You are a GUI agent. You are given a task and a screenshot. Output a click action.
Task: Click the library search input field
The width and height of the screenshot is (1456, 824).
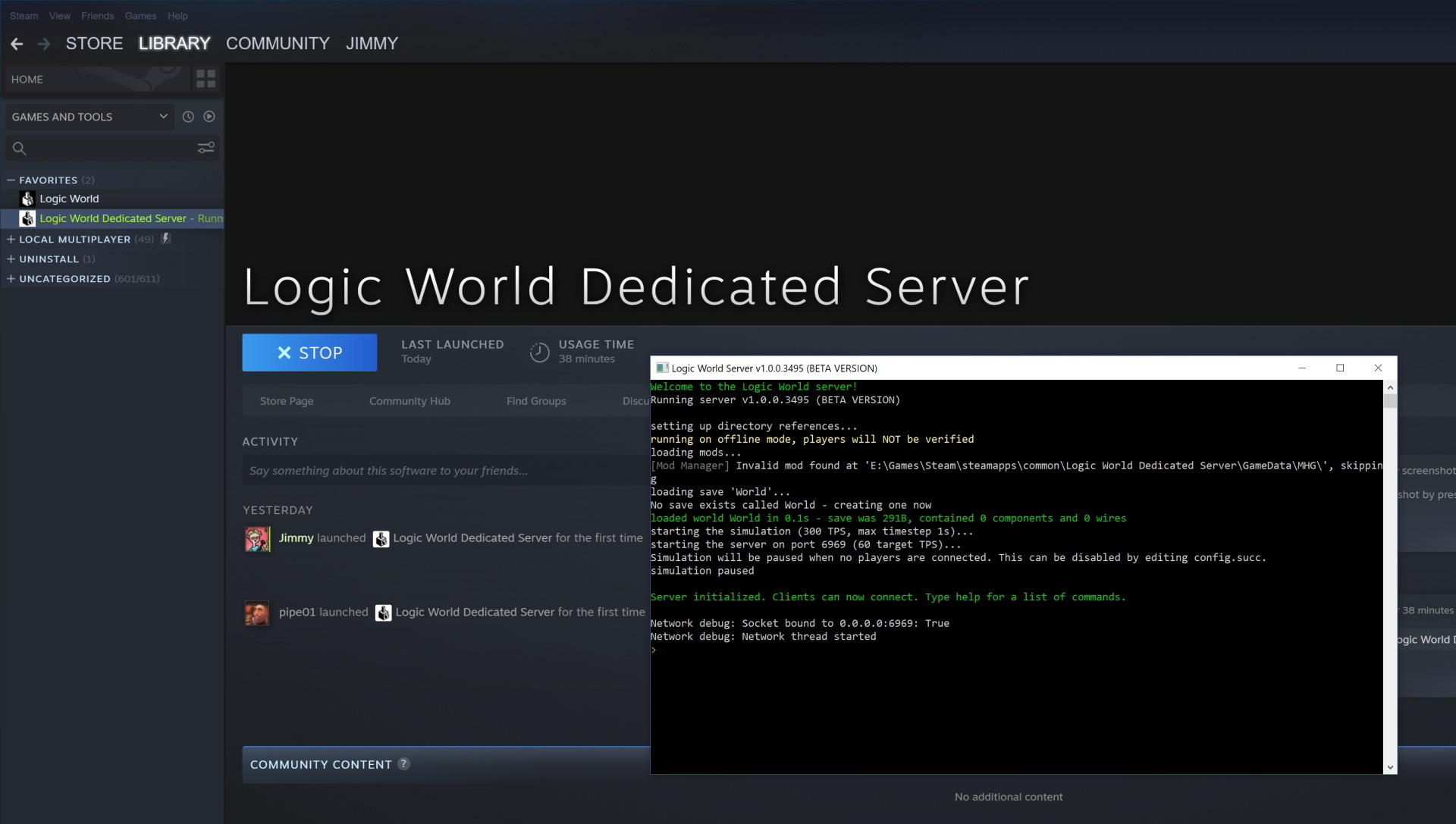(x=106, y=148)
